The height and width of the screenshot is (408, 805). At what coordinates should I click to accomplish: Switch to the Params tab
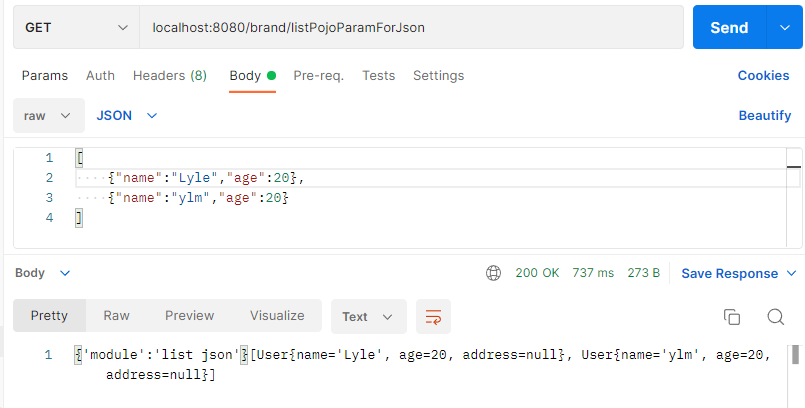pos(45,75)
